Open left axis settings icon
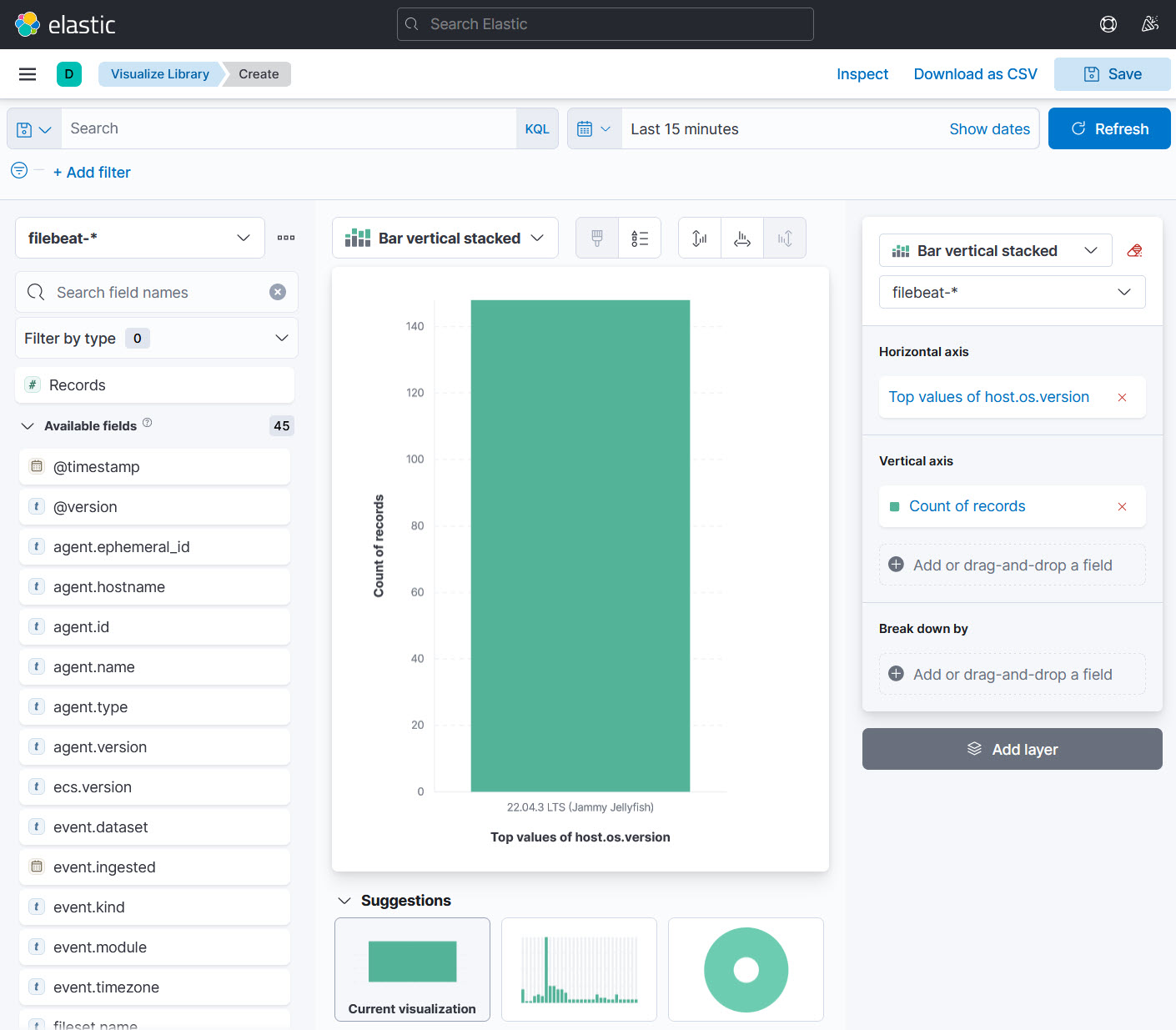 (x=700, y=239)
